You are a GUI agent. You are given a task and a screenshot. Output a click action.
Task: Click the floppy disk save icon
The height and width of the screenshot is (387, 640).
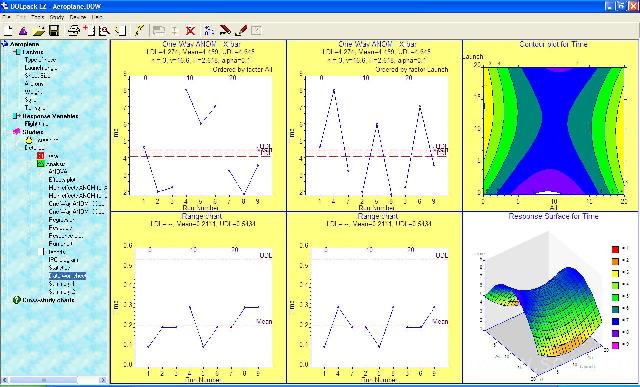[x=54, y=30]
